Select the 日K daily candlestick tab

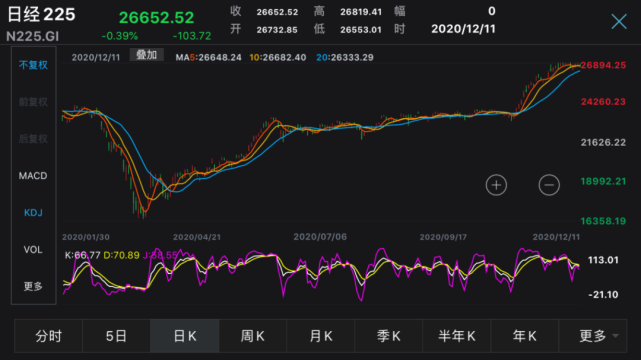(185, 336)
